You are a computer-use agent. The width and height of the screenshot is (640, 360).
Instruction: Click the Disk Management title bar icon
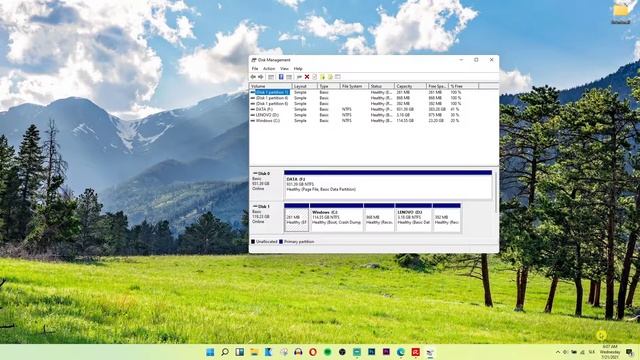point(253,60)
